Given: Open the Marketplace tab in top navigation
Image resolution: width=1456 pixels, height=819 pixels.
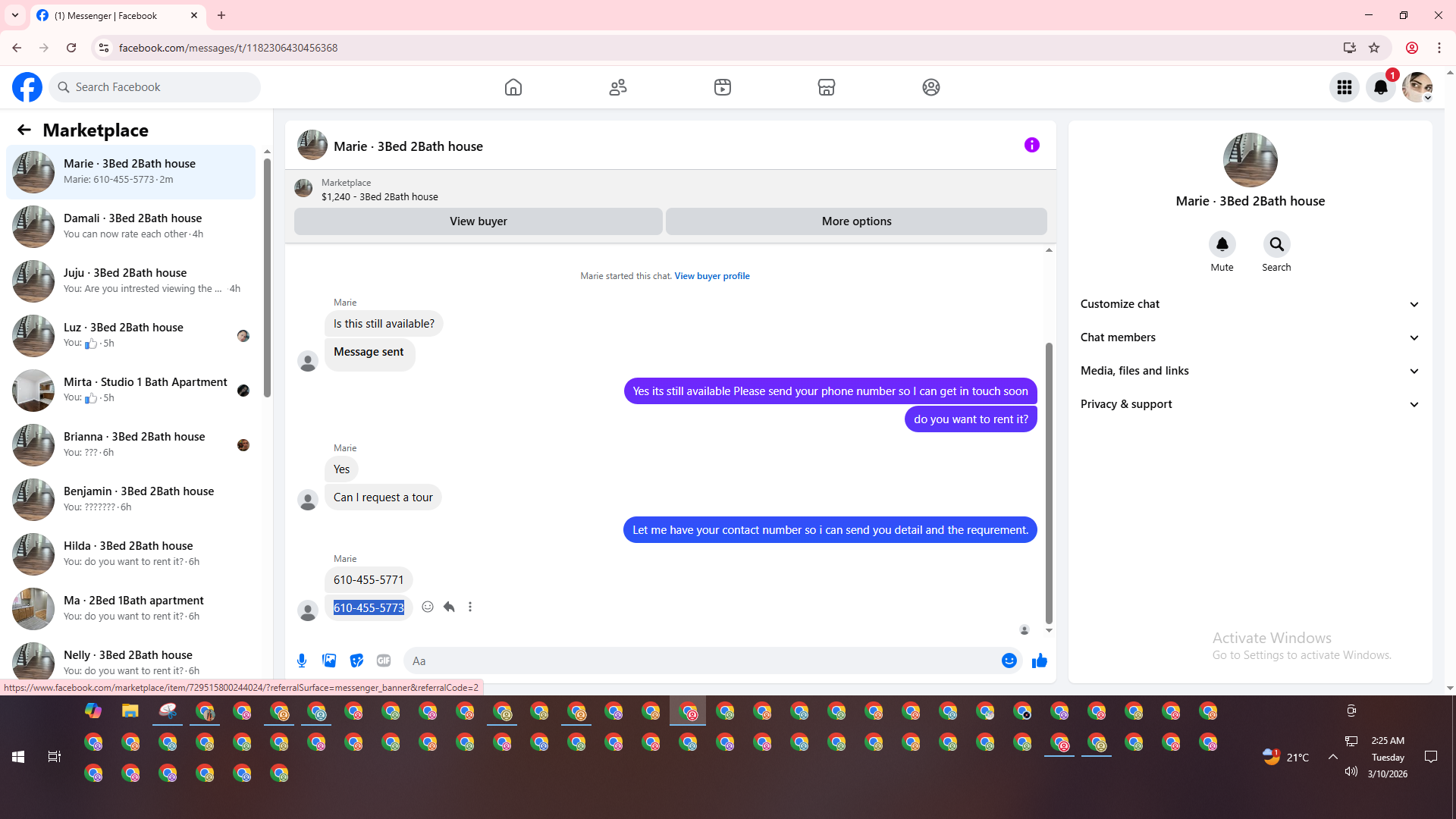Looking at the screenshot, I should coord(826,87).
